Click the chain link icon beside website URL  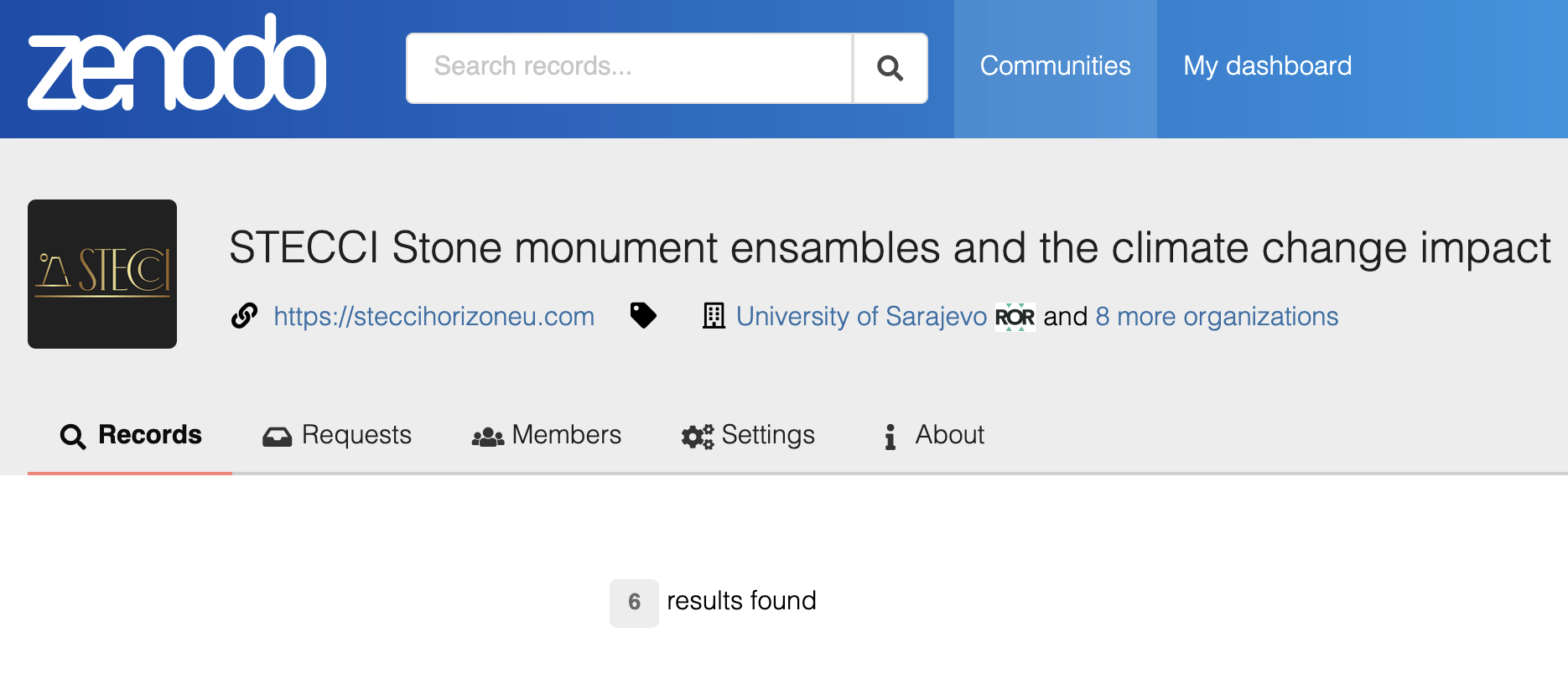(244, 316)
